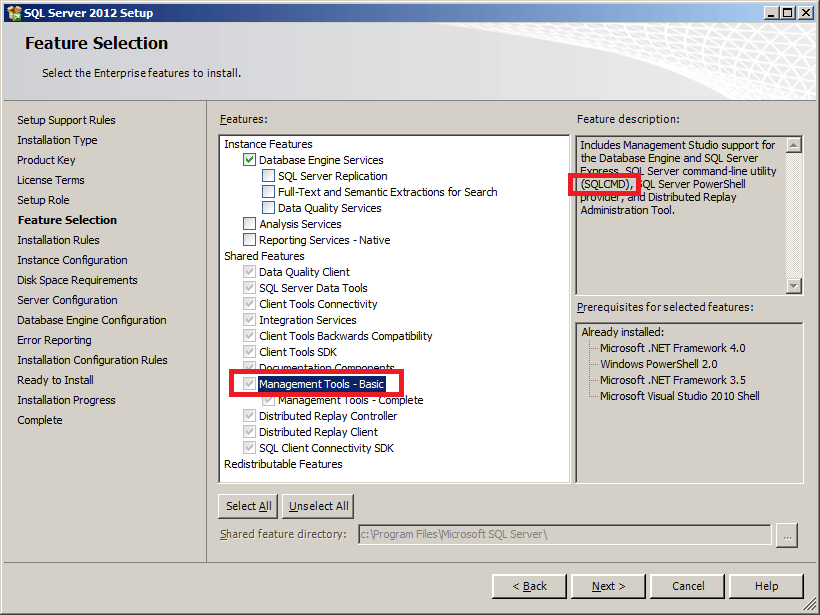Select Product Key step
Viewport: 820px width, 615px height.
tap(46, 160)
